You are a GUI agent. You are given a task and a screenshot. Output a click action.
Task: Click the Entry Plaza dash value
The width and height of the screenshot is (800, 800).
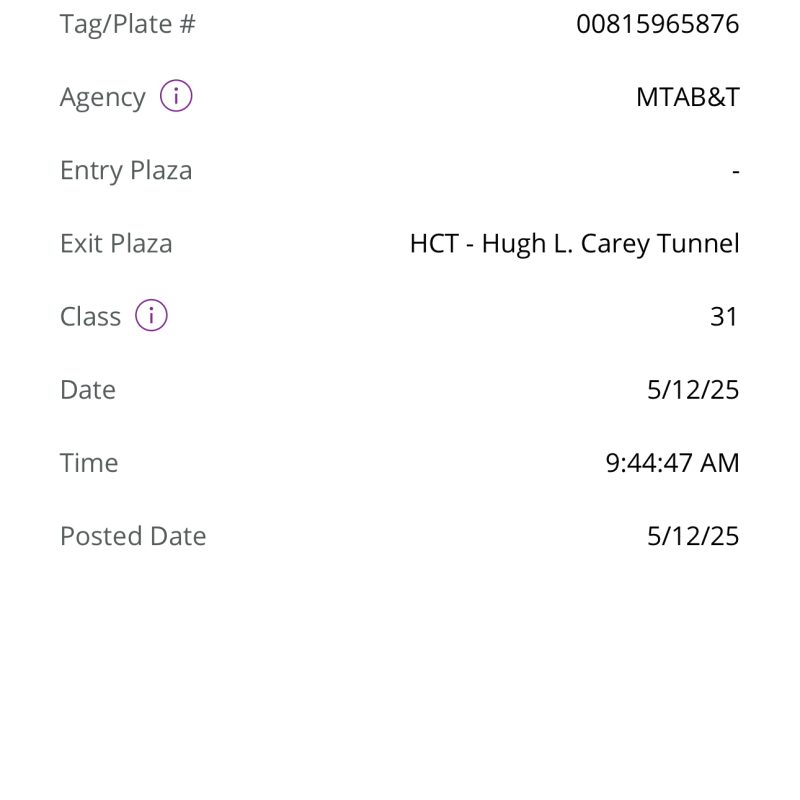click(735, 171)
